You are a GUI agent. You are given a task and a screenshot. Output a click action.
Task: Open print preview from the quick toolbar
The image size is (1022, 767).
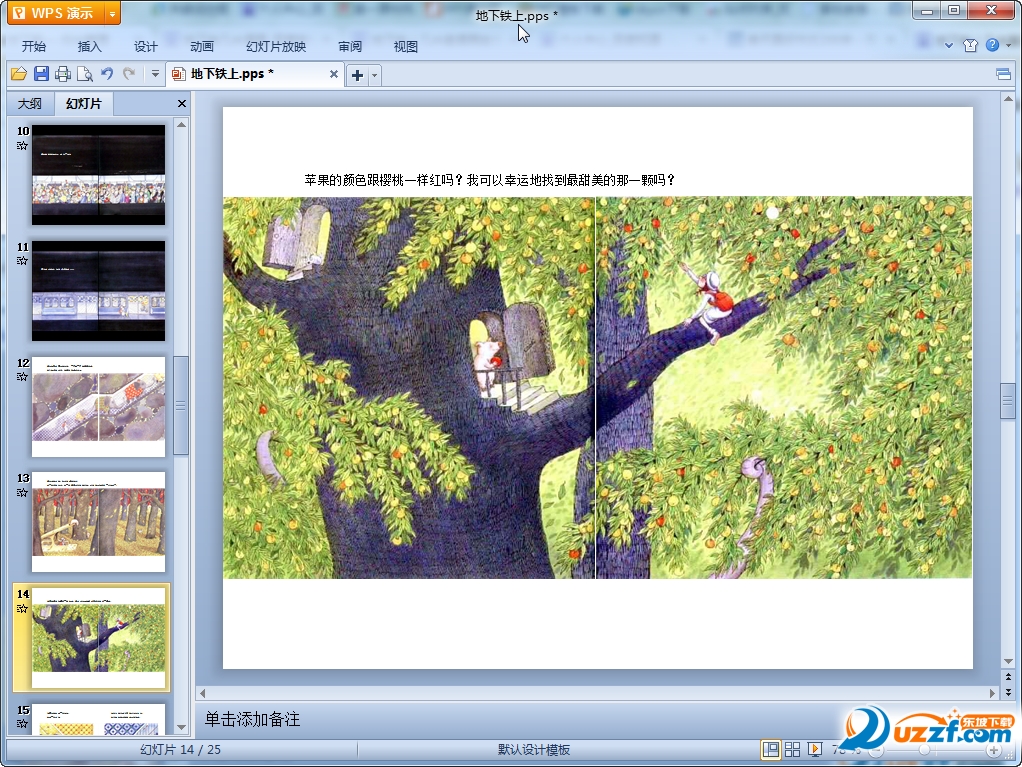pyautogui.click(x=85, y=74)
